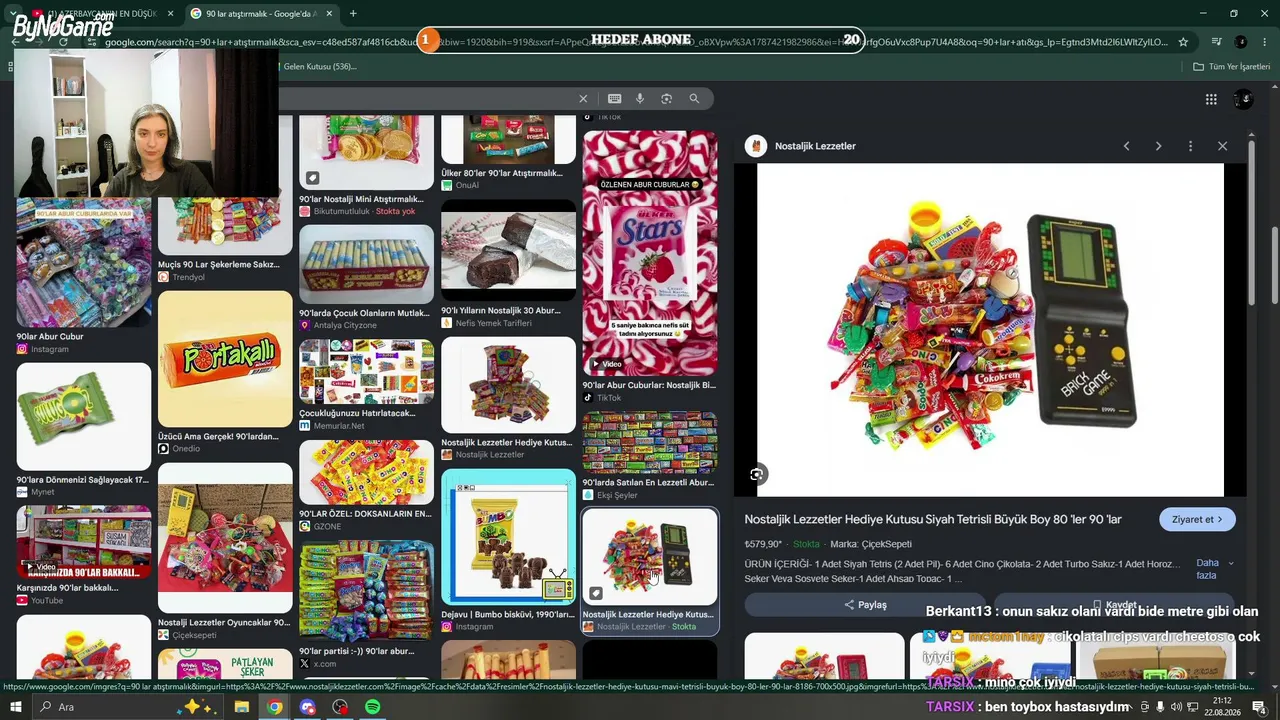Viewport: 1280px width, 720px height.
Task: Expand product description with 'Daha fazla'
Action: 1214,569
